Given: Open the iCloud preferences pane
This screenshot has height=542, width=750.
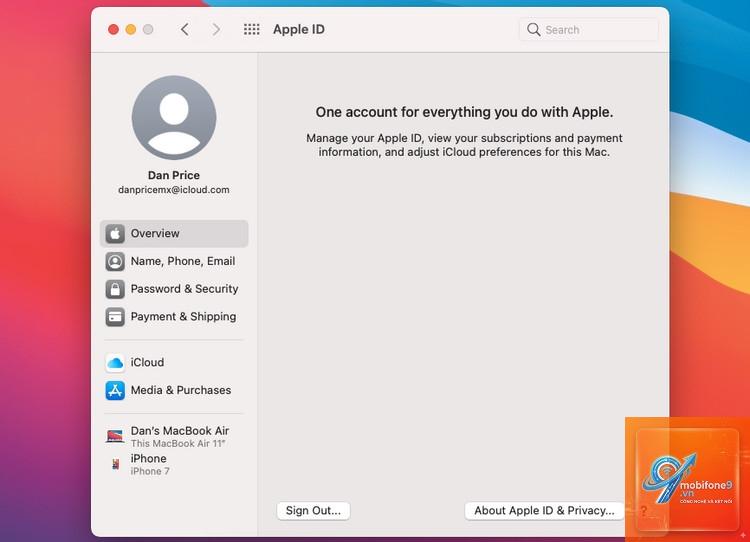Looking at the screenshot, I should pos(174,363).
